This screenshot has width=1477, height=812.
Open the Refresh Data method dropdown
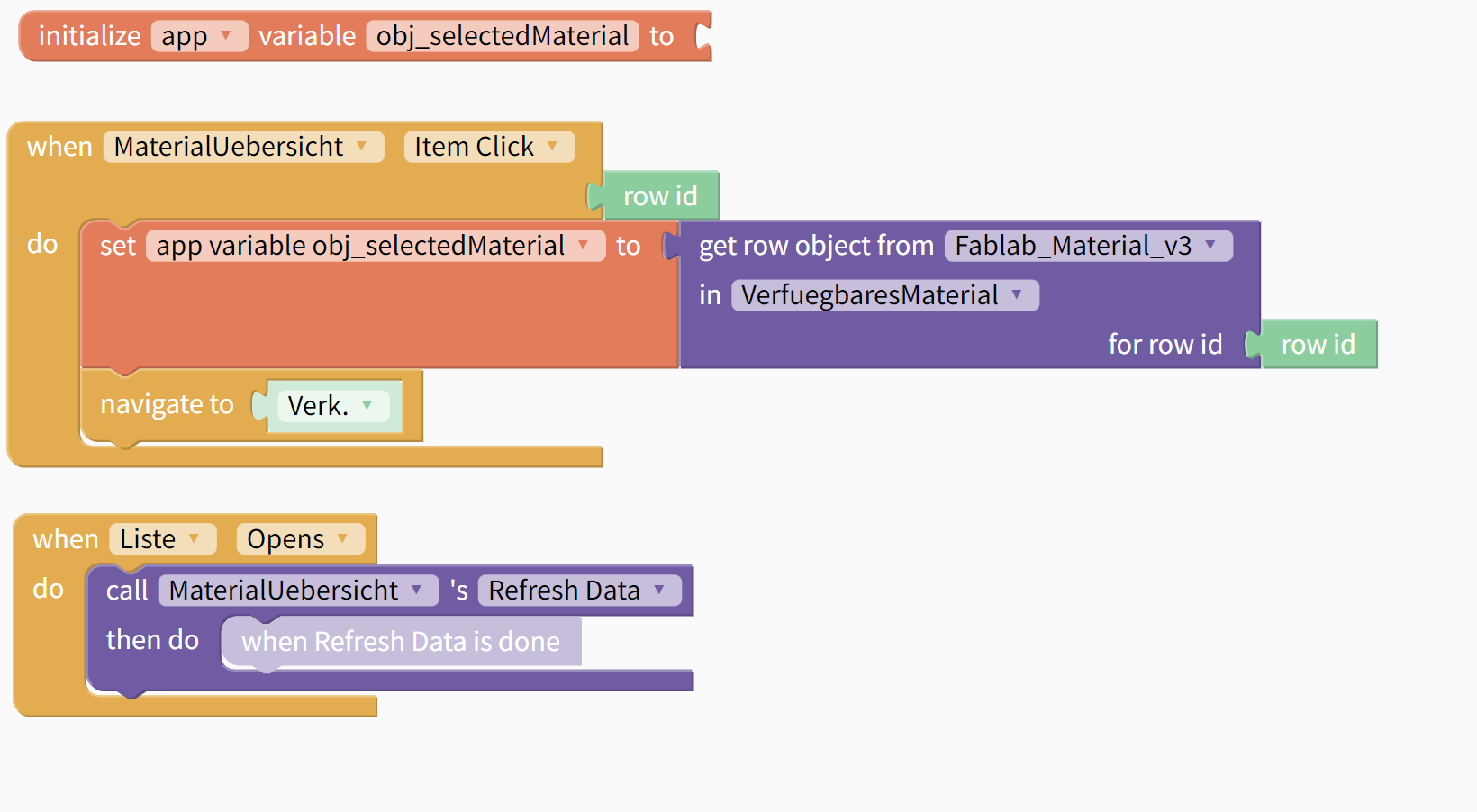578,591
